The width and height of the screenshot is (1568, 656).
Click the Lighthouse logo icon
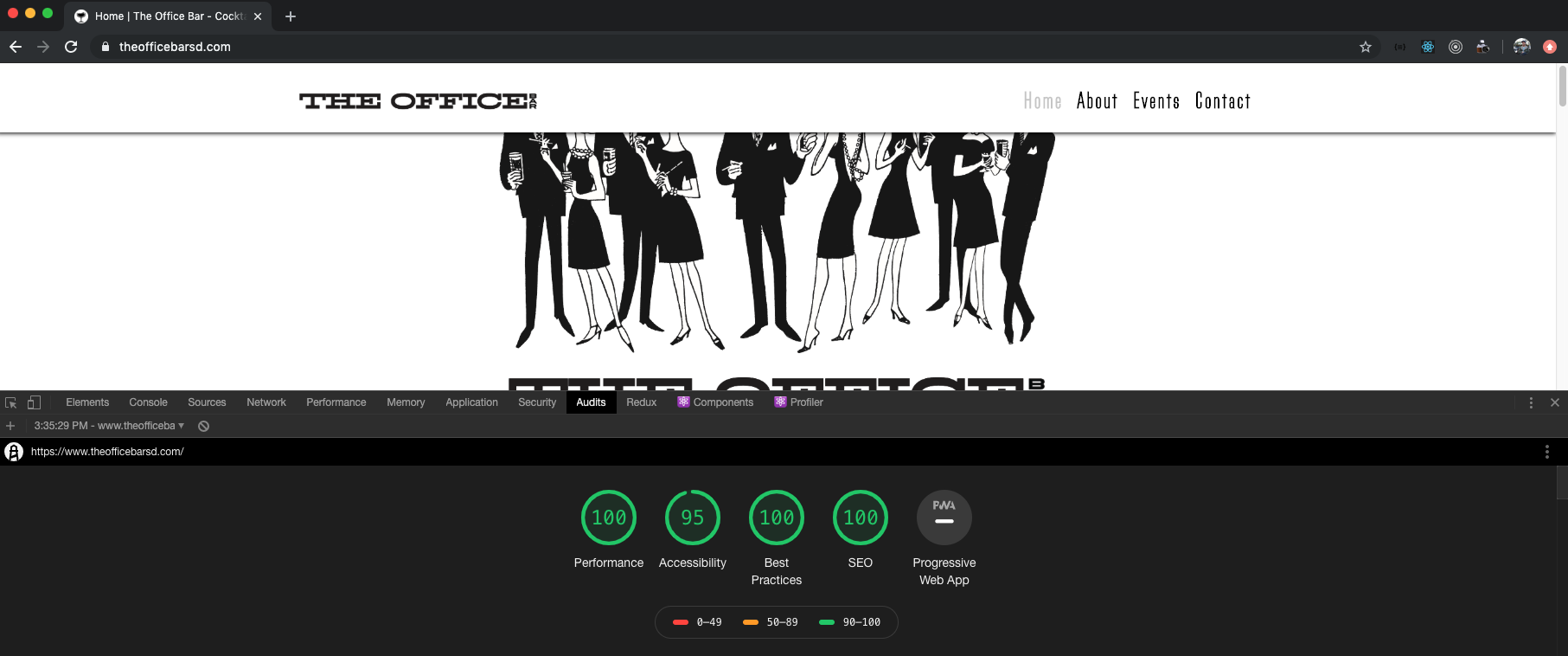click(14, 452)
